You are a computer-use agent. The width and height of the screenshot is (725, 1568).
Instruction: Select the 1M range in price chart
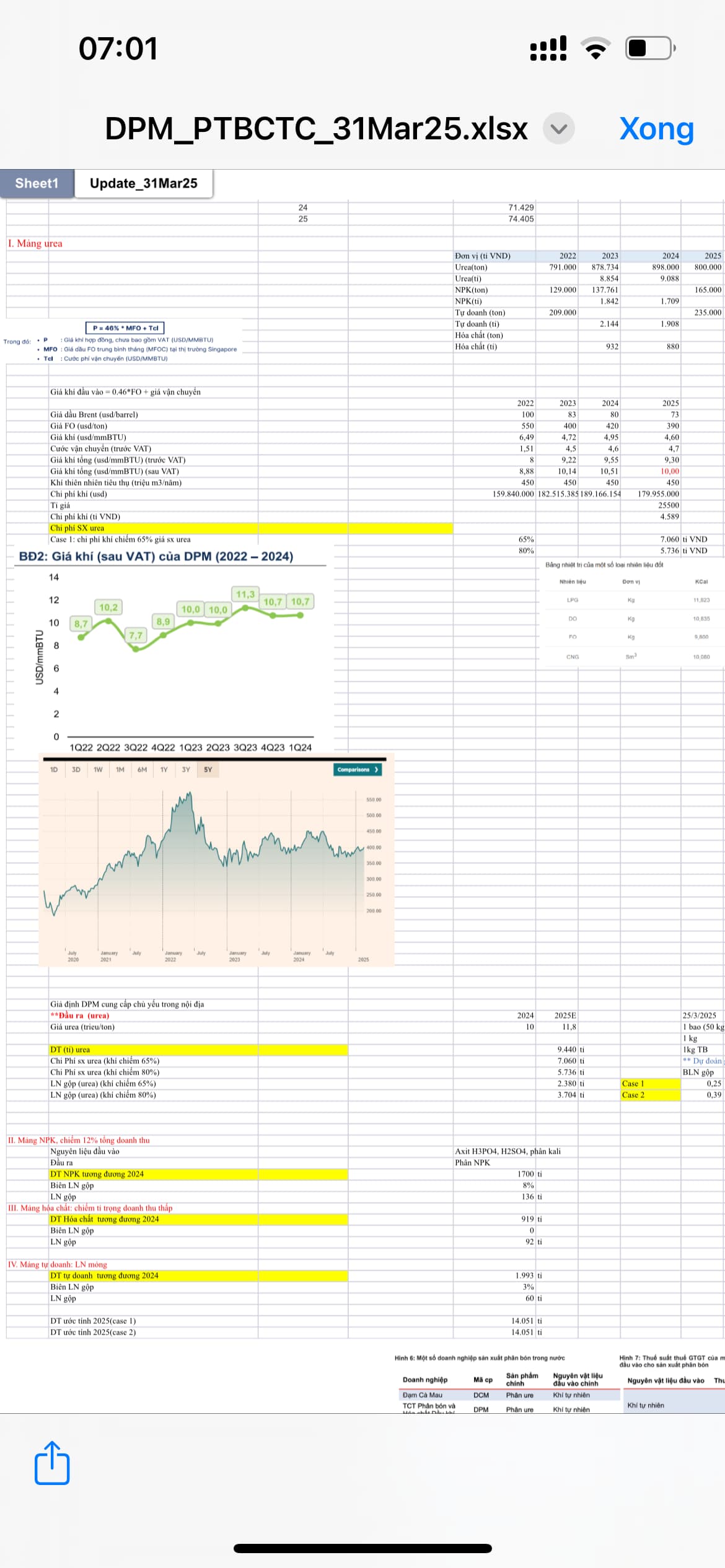(x=120, y=770)
